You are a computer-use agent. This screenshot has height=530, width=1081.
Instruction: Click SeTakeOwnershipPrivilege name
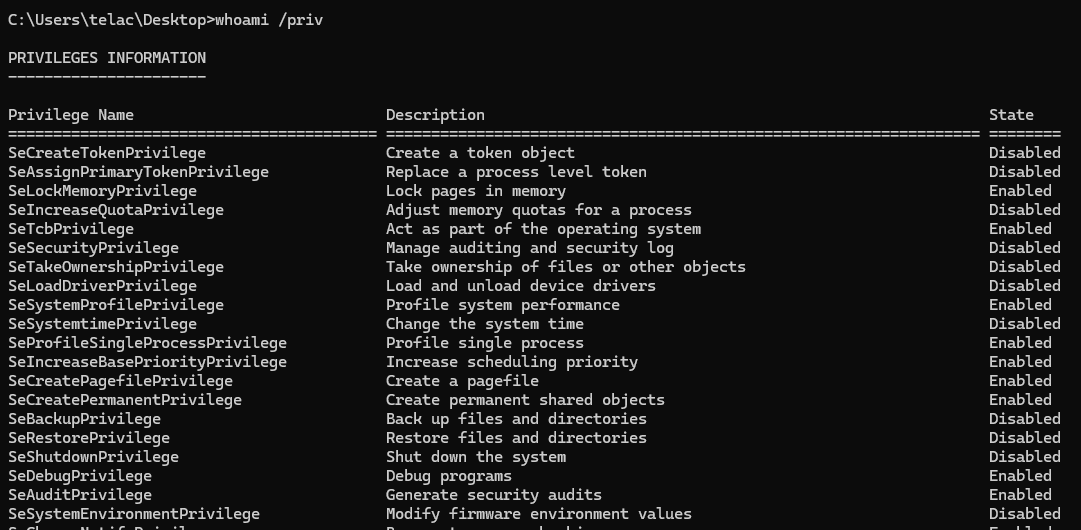[x=116, y=267]
